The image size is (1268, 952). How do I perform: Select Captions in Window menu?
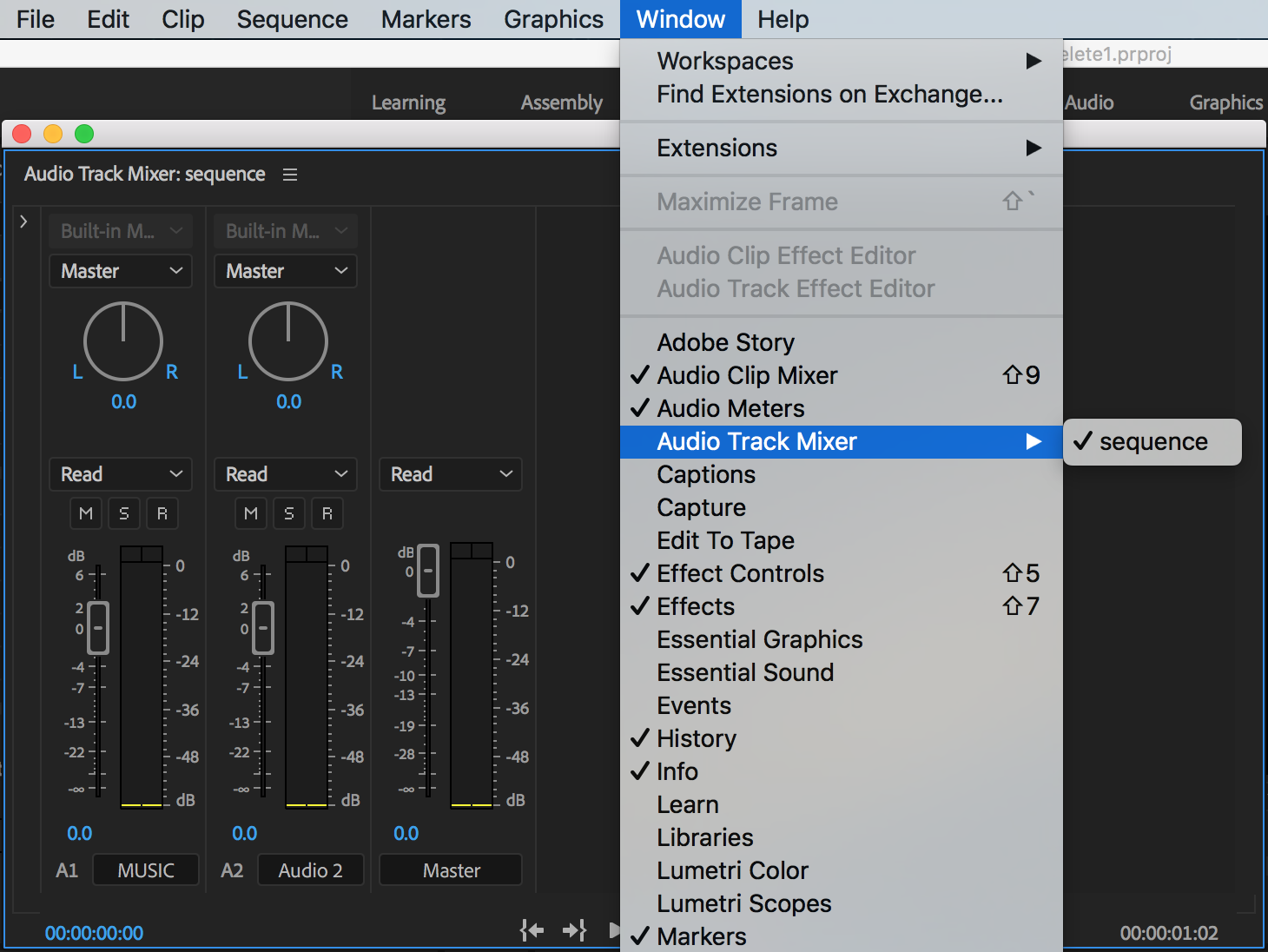(x=842, y=474)
